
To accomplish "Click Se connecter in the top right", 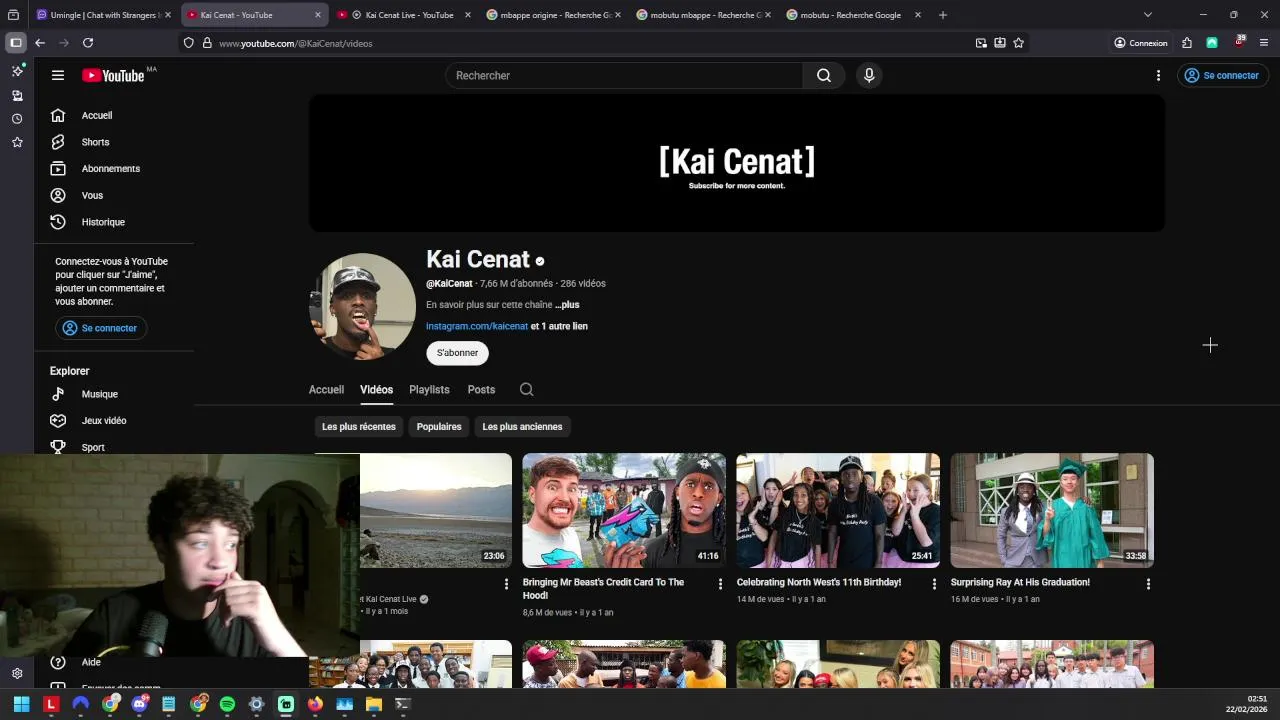I will pyautogui.click(x=1221, y=75).
